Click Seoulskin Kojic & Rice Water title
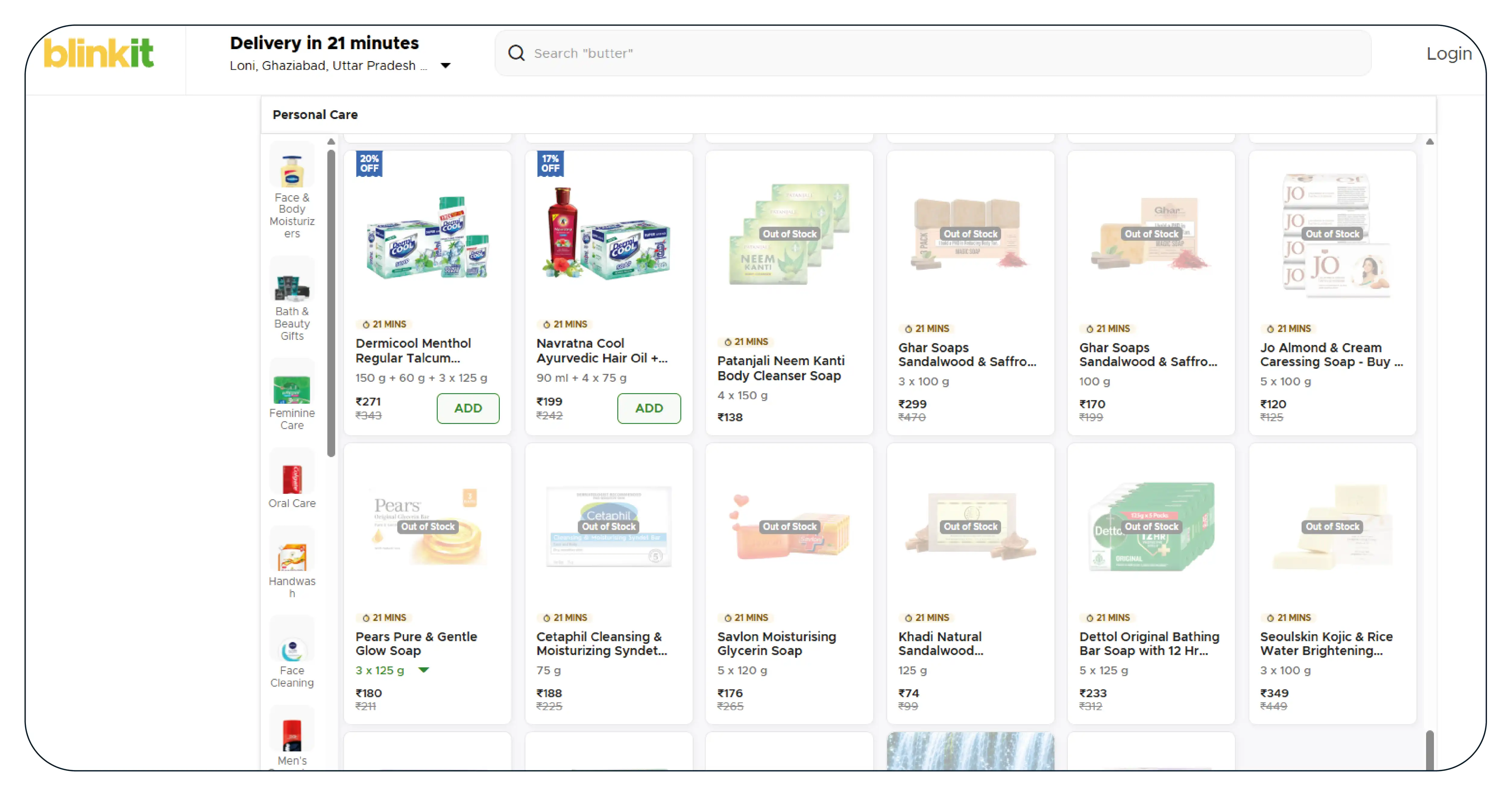The height and width of the screenshot is (796, 1512). tap(1326, 644)
